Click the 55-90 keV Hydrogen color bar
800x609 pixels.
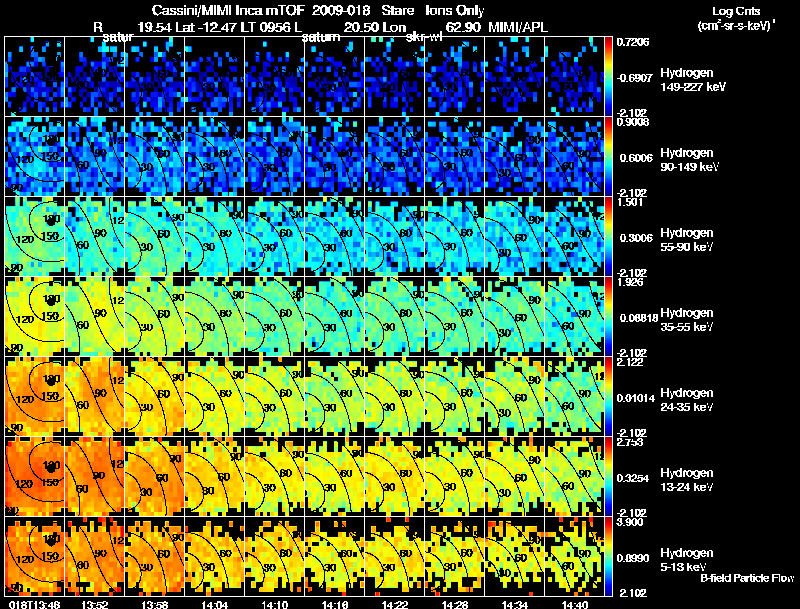(x=608, y=236)
